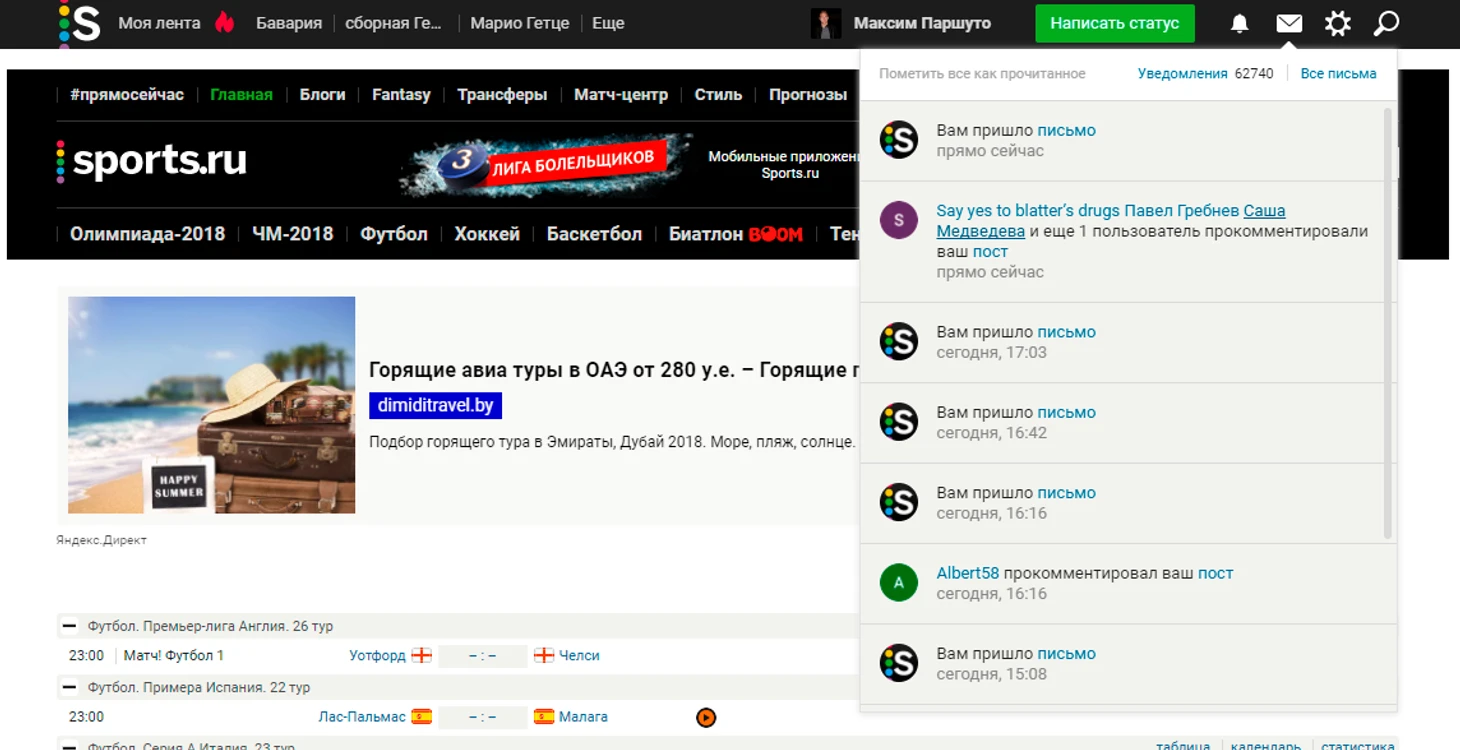Image resolution: width=1460 pixels, height=750 pixels.
Task: Mark all as read via Пометить все как прочитанное
Action: (x=981, y=74)
